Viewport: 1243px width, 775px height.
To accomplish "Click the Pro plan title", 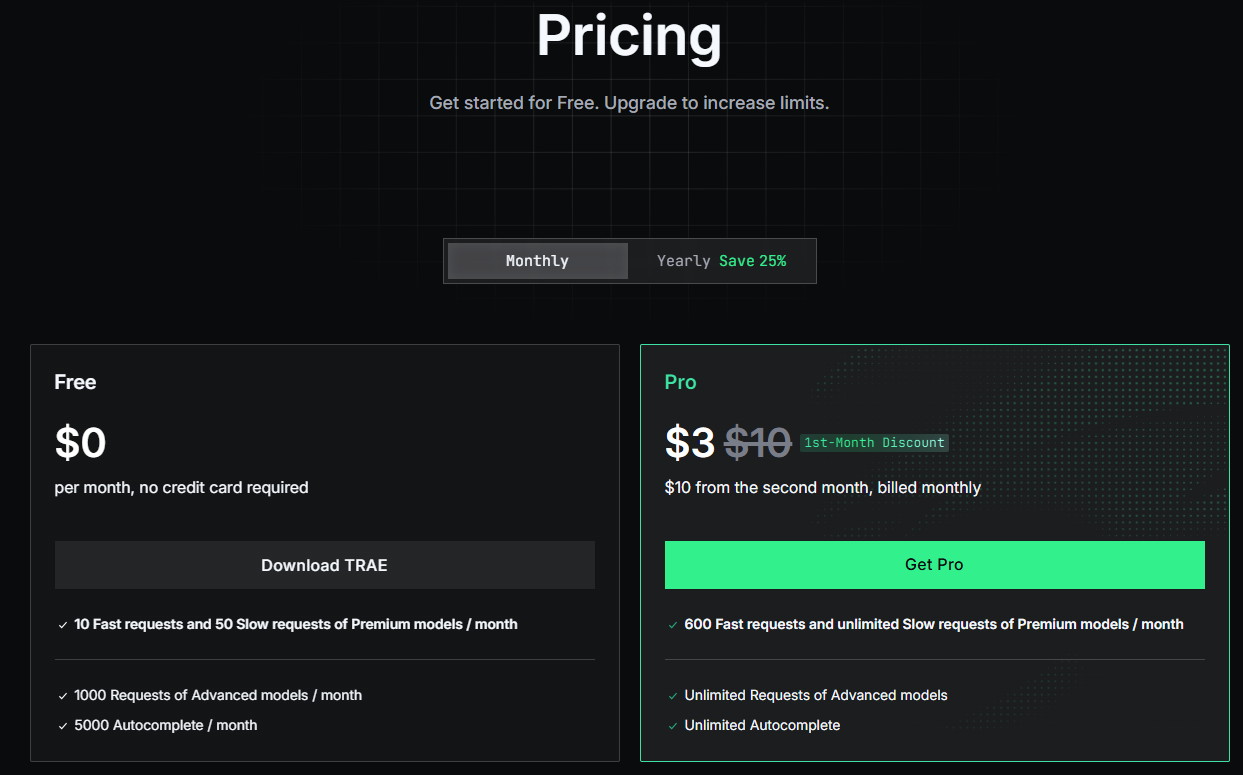I will point(680,382).
